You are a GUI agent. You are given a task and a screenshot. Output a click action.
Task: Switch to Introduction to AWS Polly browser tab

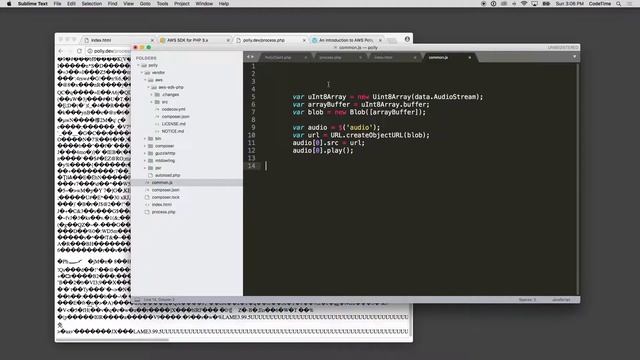coord(347,40)
